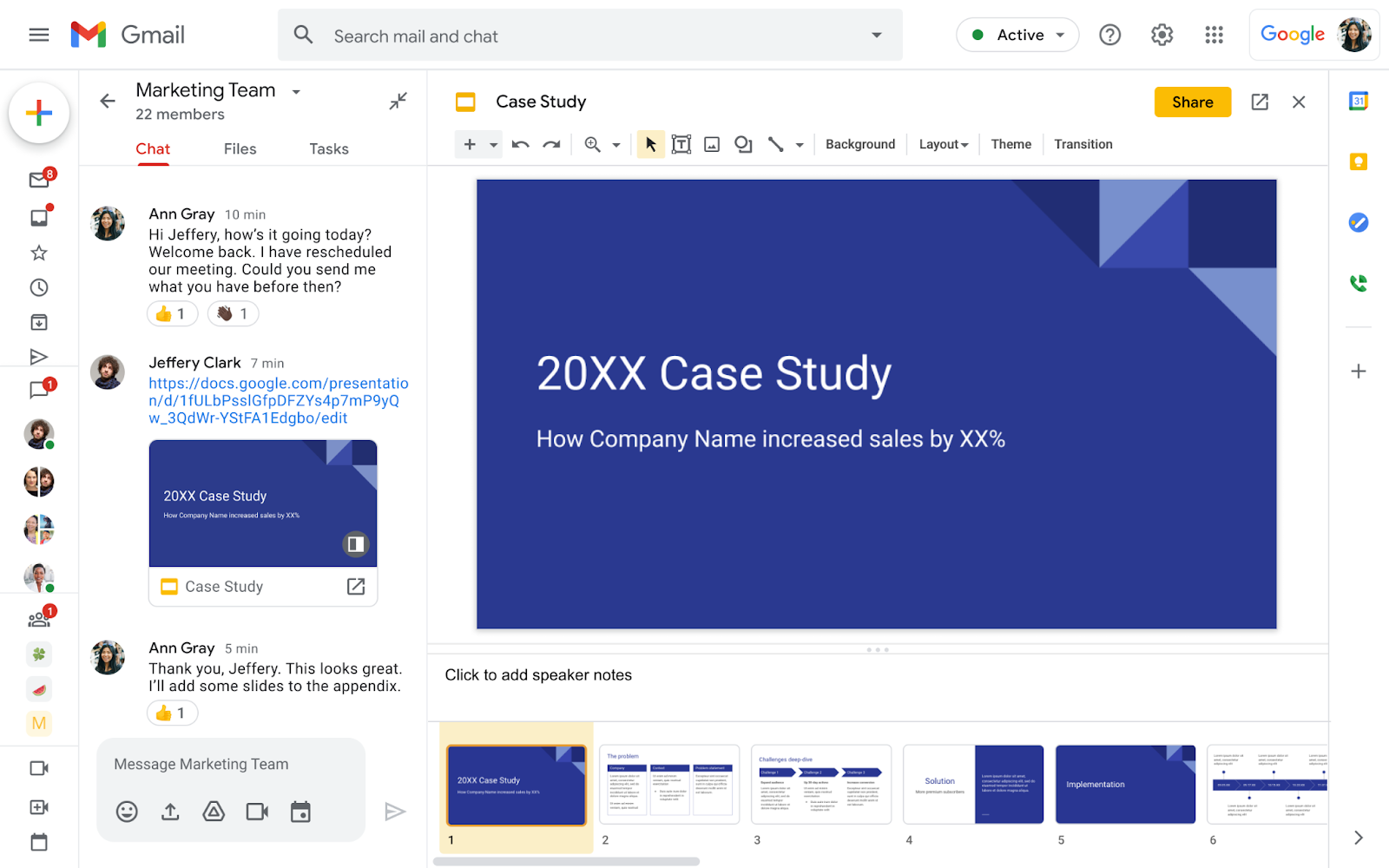Open the presentation in a new window
1389x868 pixels.
point(1260,102)
